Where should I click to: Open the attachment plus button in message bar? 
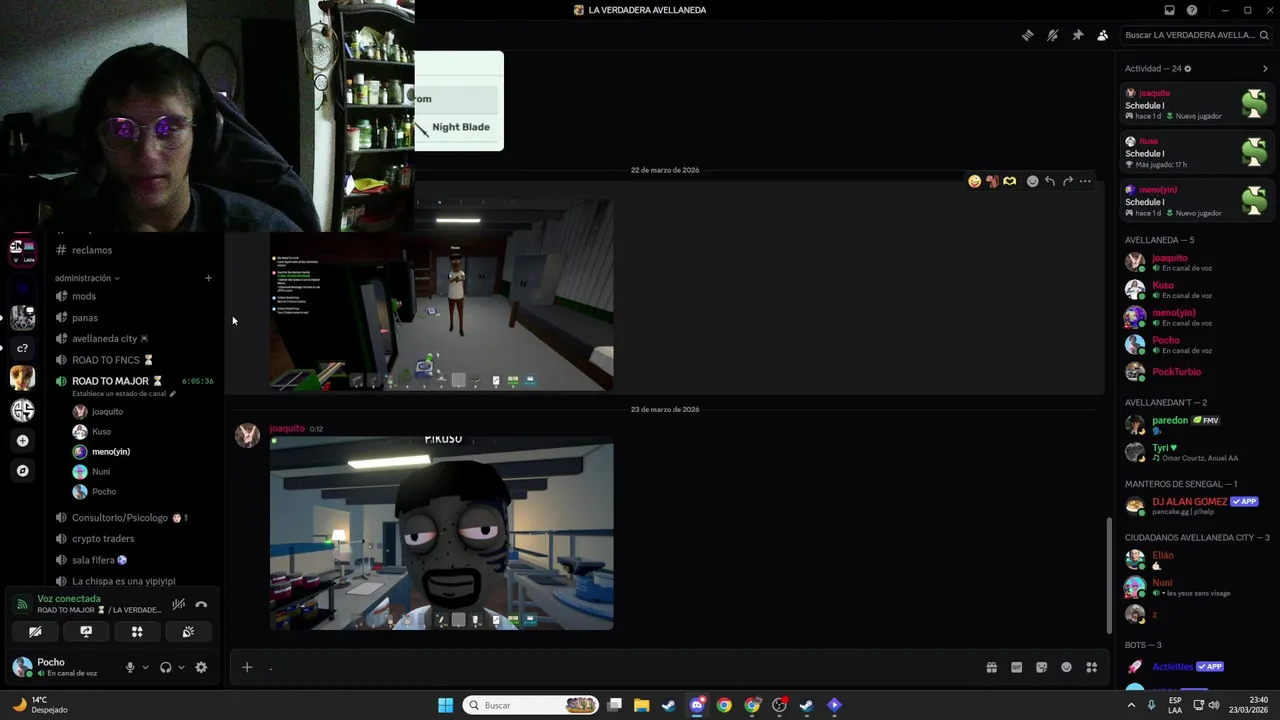(247, 667)
